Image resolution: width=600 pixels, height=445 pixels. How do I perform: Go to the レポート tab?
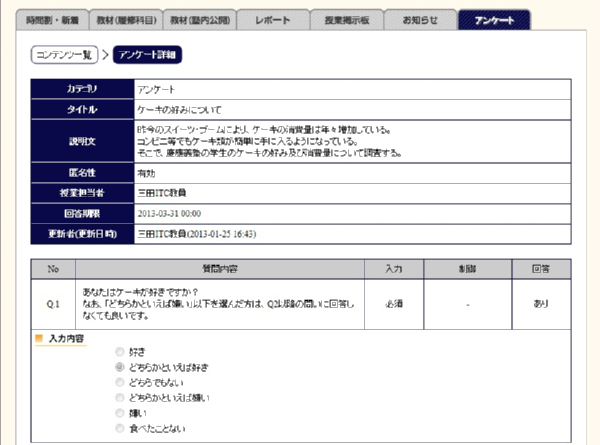click(273, 19)
